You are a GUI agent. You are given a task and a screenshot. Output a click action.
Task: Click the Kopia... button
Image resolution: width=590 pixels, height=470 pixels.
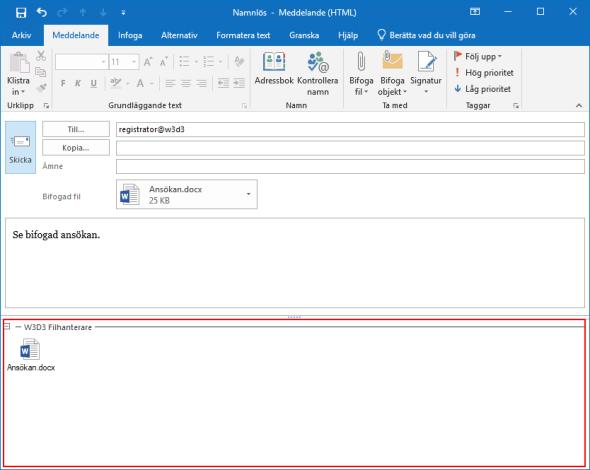[76, 148]
